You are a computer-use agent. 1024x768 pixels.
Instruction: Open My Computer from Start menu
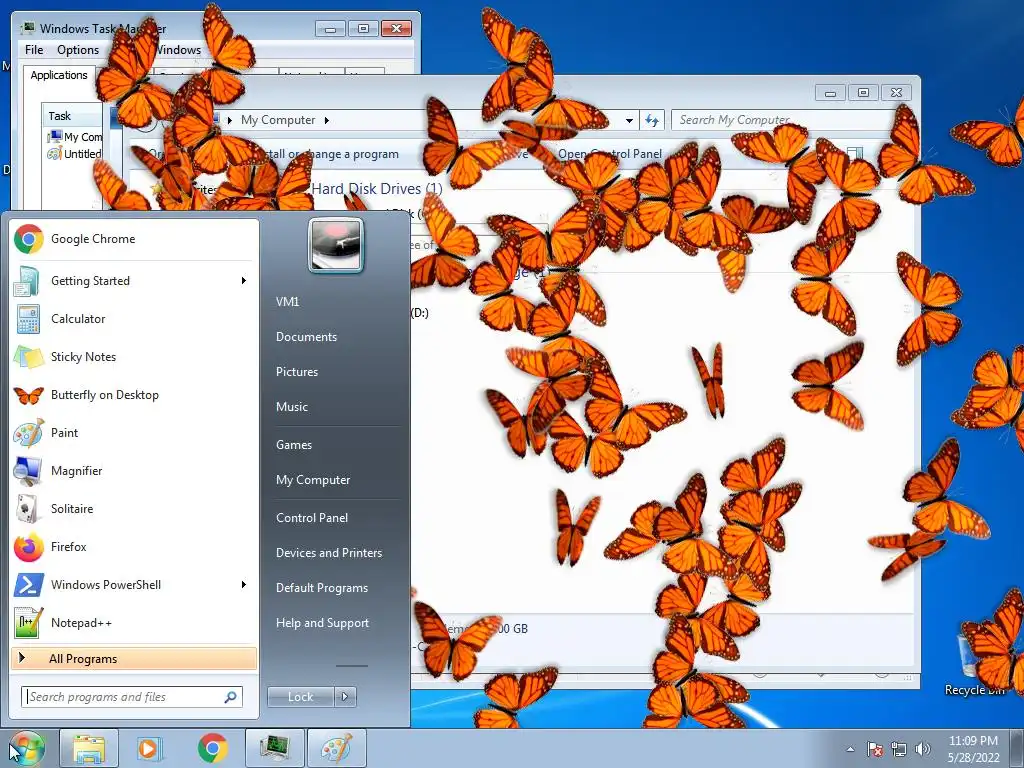313,480
